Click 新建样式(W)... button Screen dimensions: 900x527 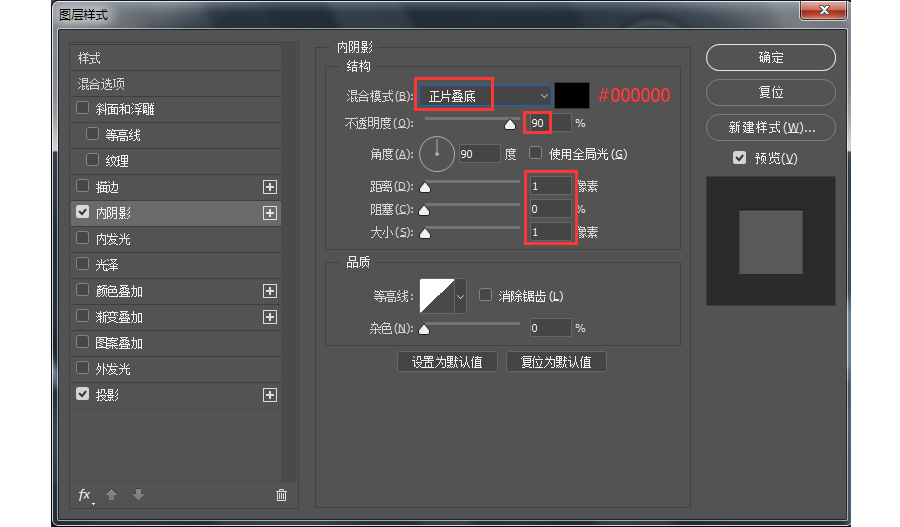click(x=770, y=127)
